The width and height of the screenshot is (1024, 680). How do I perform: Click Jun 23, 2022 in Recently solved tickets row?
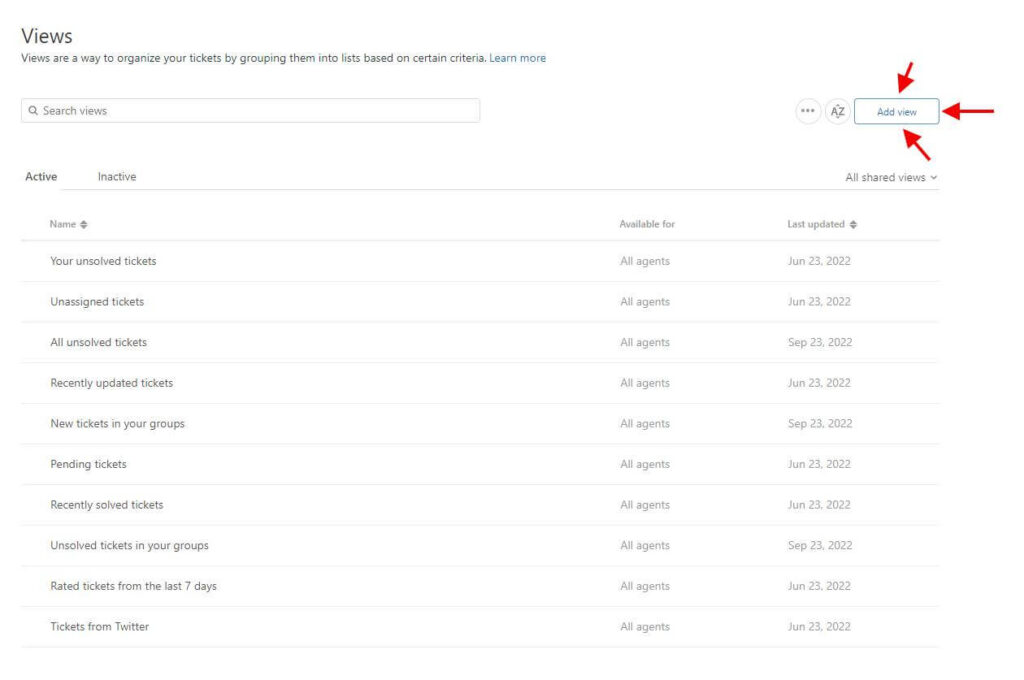[819, 504]
